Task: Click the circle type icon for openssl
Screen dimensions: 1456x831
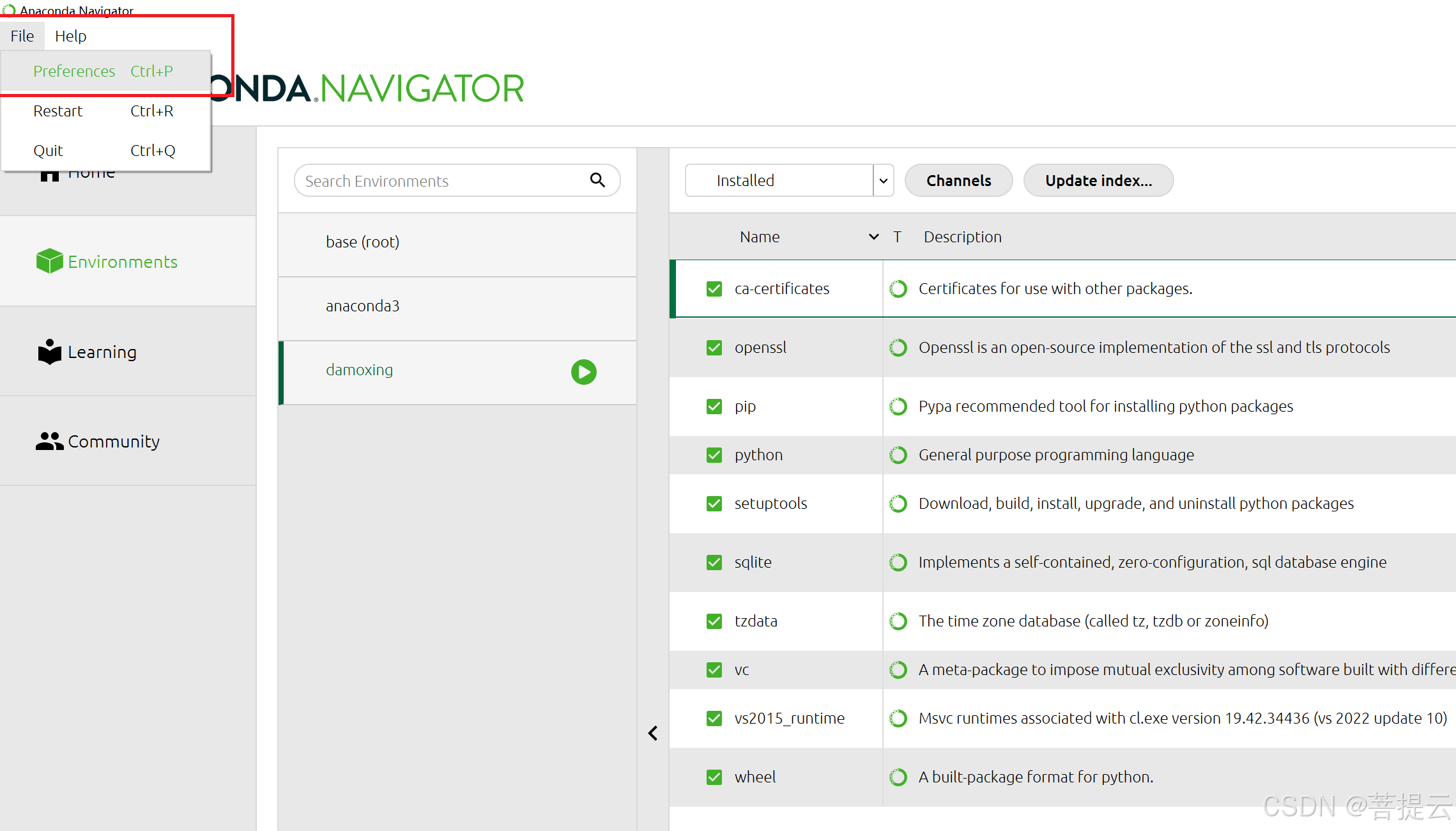Action: pos(898,348)
